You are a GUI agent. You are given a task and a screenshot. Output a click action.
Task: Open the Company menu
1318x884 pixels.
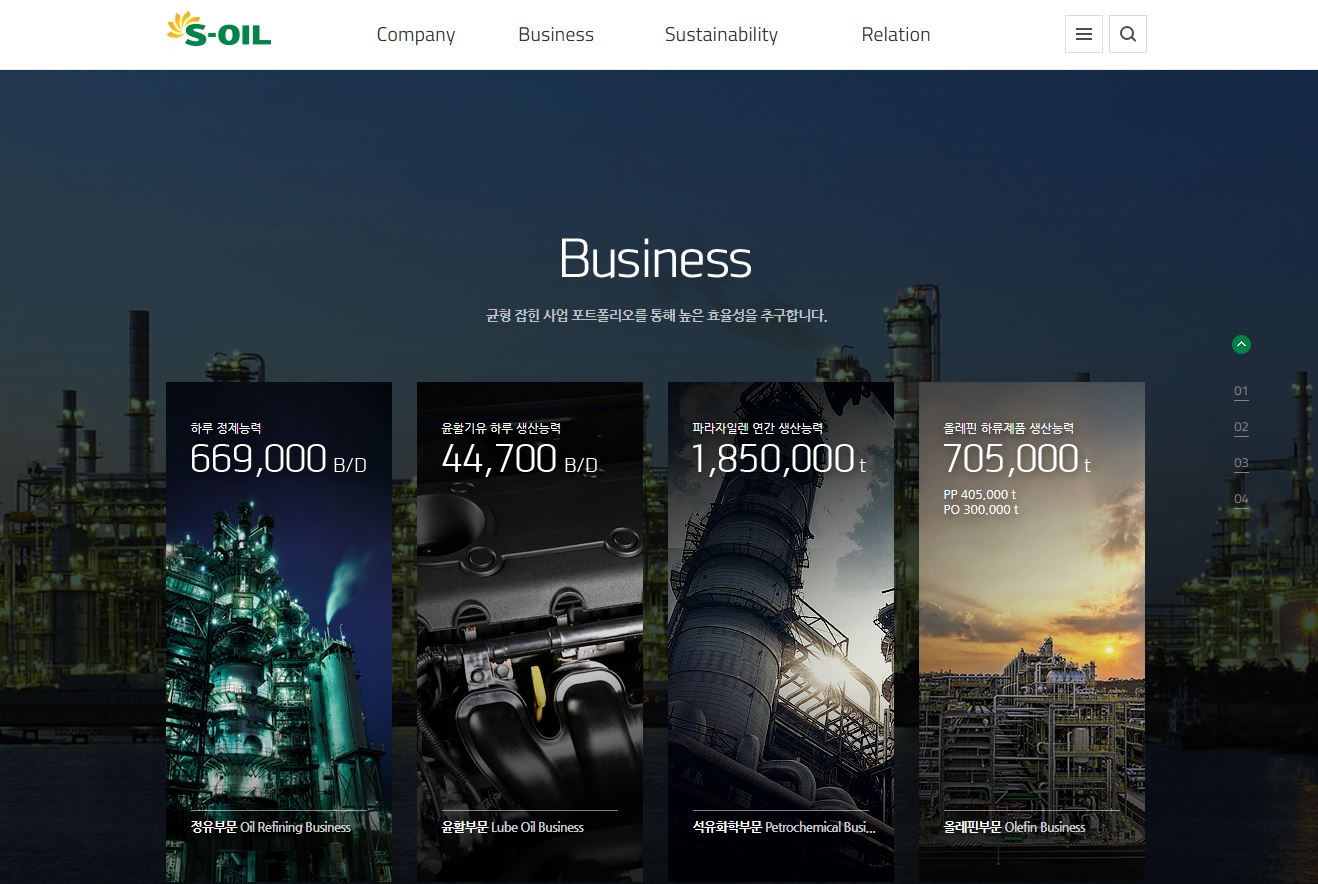point(416,34)
